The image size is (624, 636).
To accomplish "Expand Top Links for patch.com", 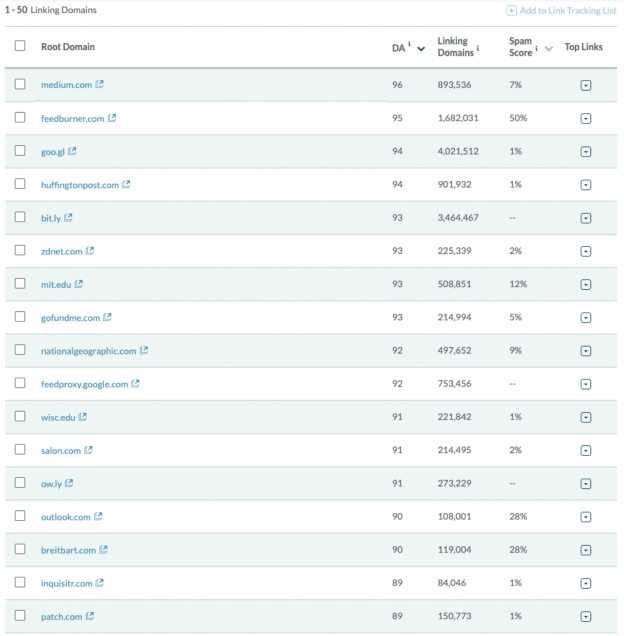I will (585, 617).
